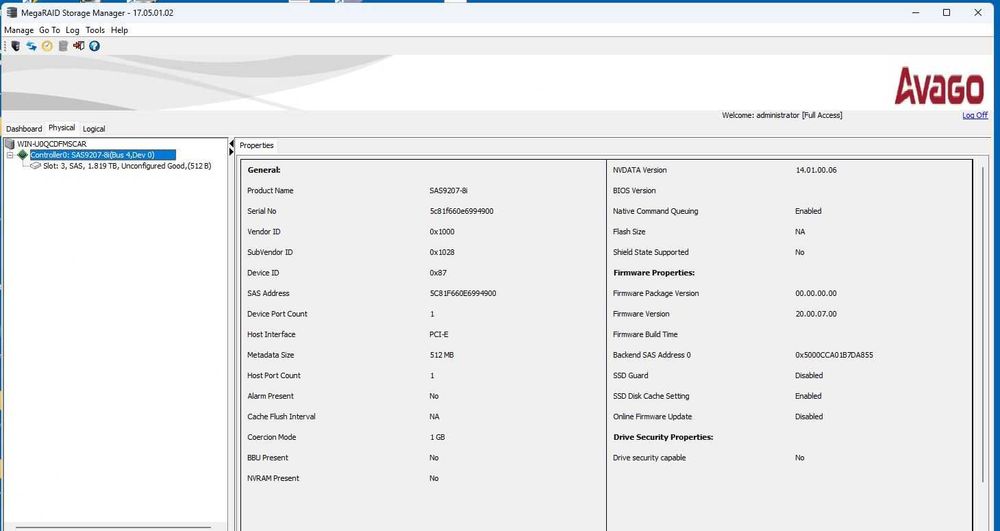Click the red exit-door logout toolbar icon
Image resolution: width=1000 pixels, height=531 pixels.
(78, 46)
